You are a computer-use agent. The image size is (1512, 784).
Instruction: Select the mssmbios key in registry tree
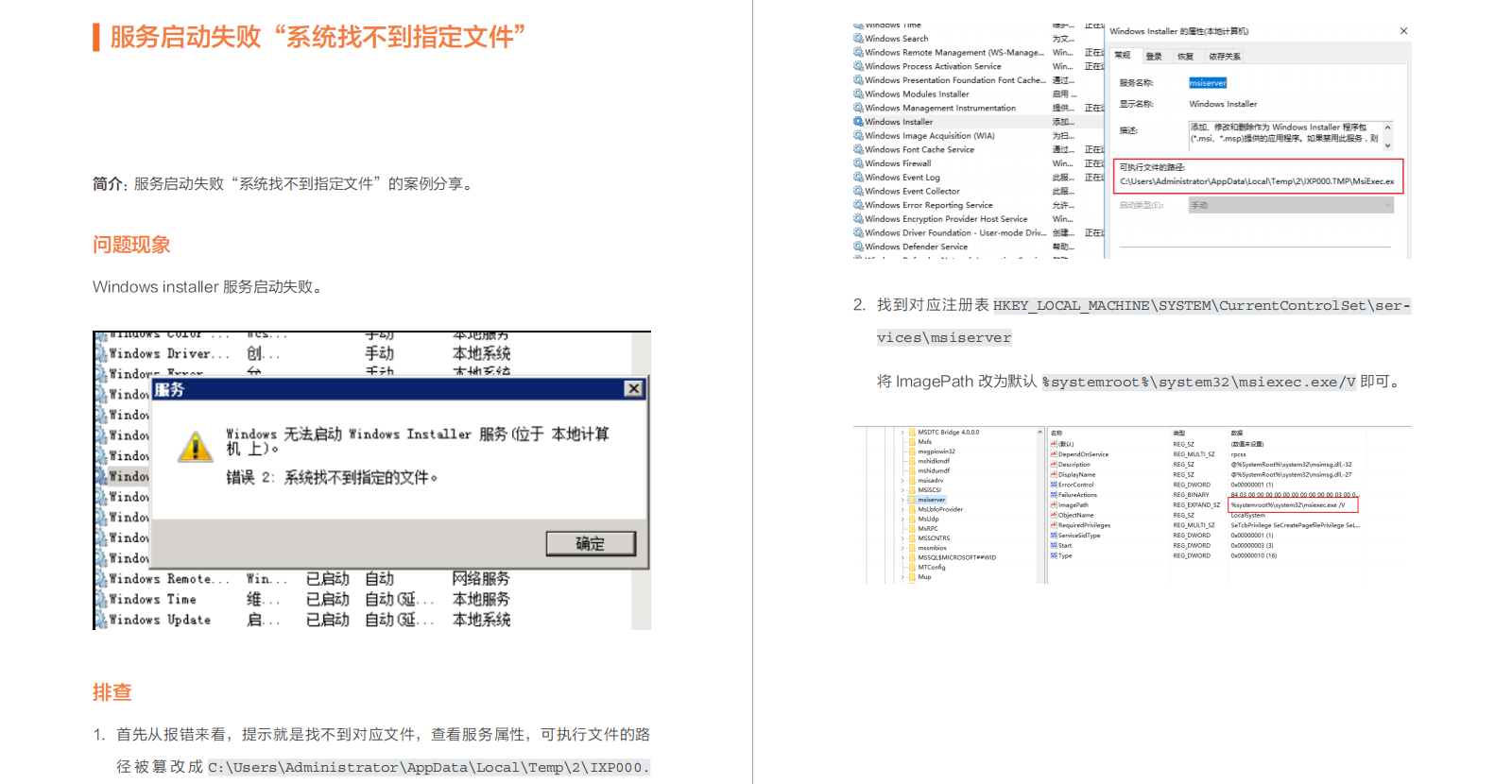[x=932, y=548]
